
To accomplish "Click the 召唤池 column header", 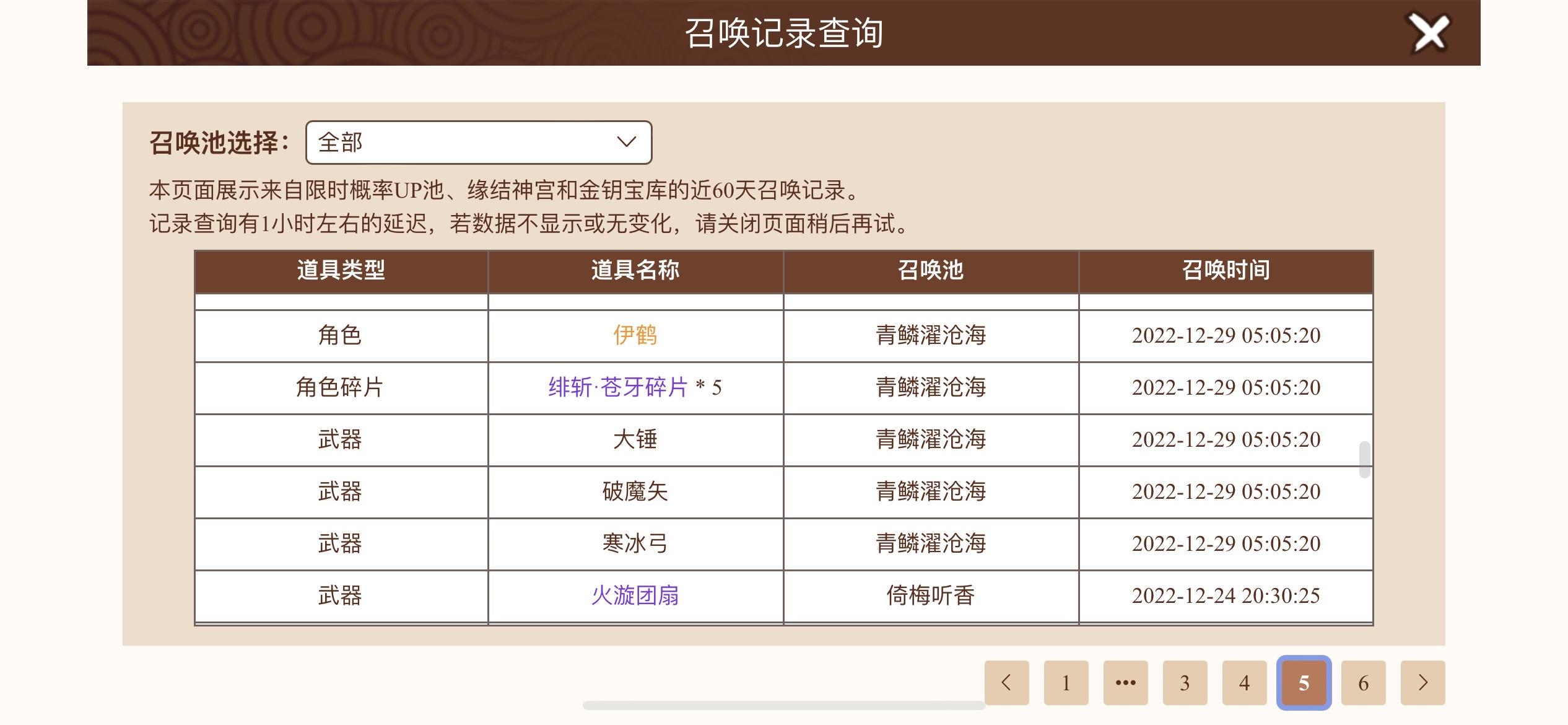I will click(x=931, y=271).
